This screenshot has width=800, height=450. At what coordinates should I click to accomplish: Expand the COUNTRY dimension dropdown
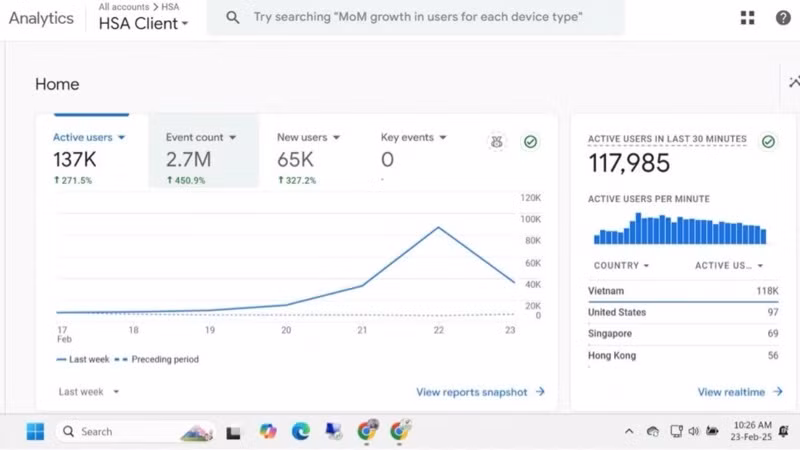pos(621,266)
